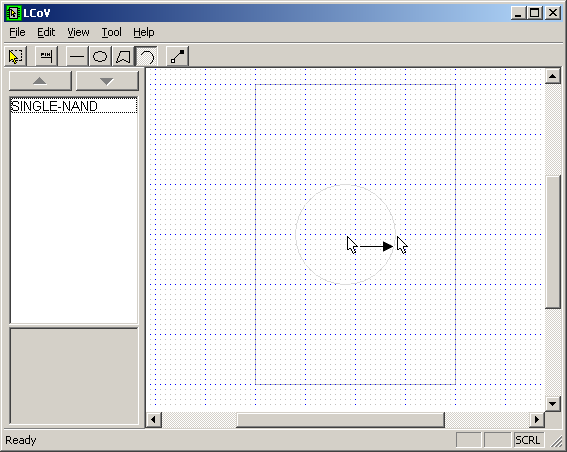Open the Edit menu
The height and width of the screenshot is (452, 567).
(x=46, y=33)
